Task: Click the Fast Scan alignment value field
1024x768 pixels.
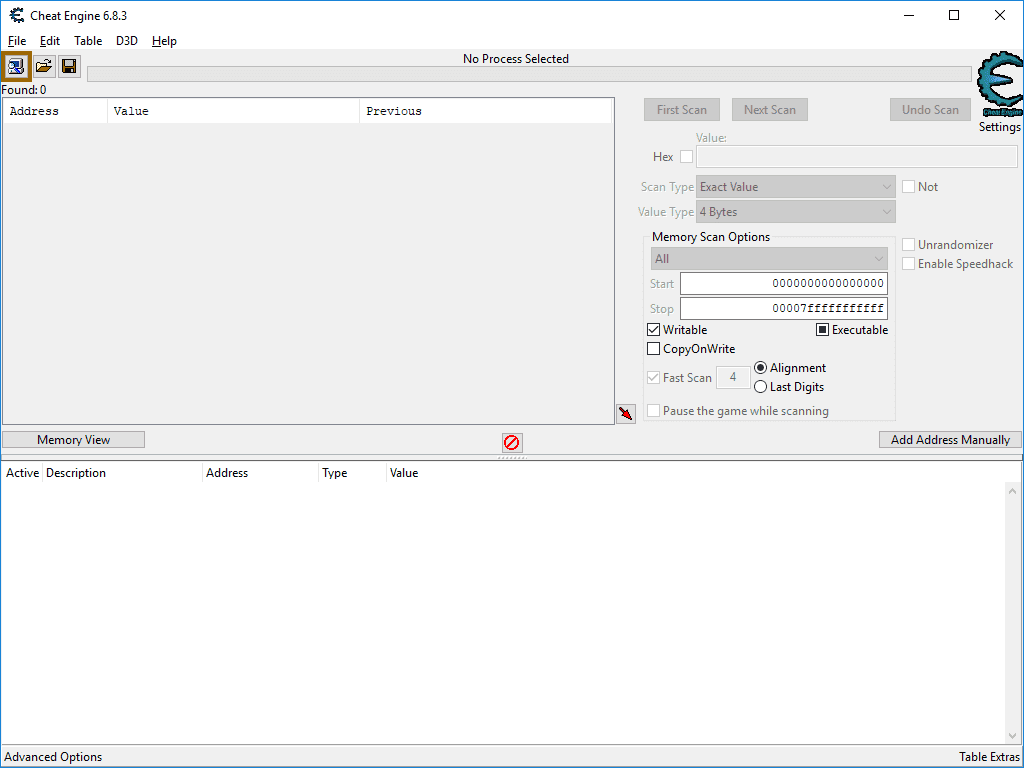Action: [x=733, y=377]
